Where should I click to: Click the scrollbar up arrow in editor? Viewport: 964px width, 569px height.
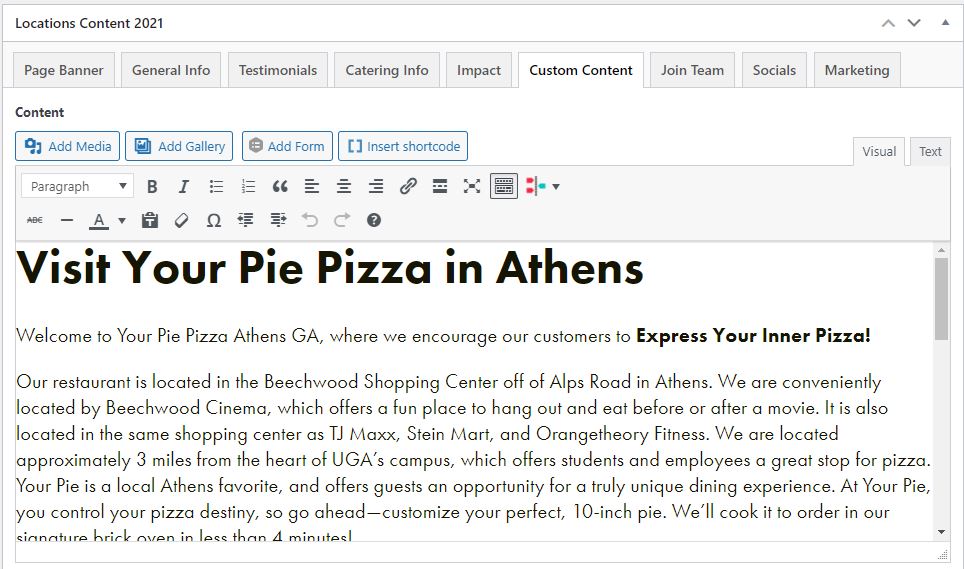(x=941, y=250)
